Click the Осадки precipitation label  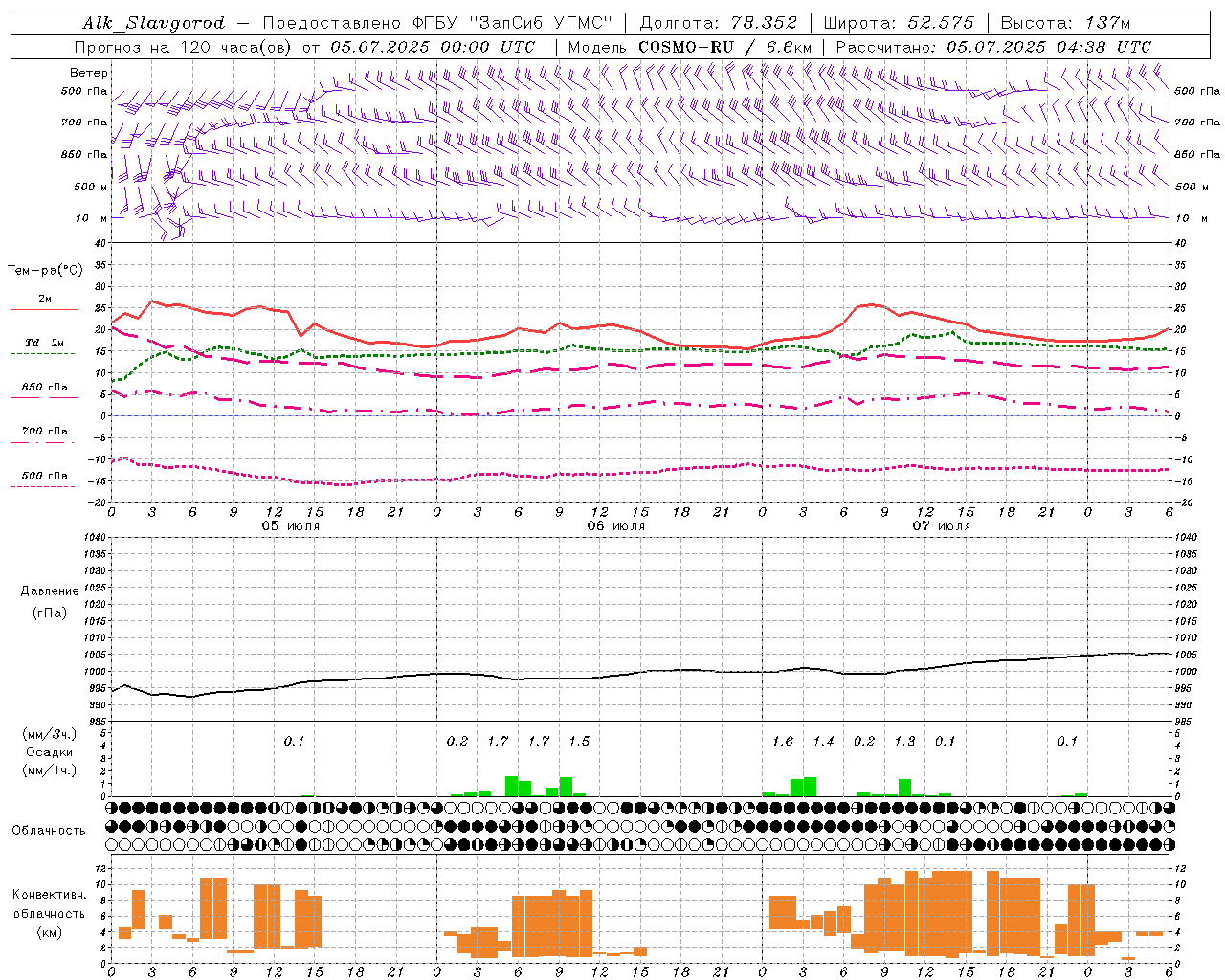point(50,752)
